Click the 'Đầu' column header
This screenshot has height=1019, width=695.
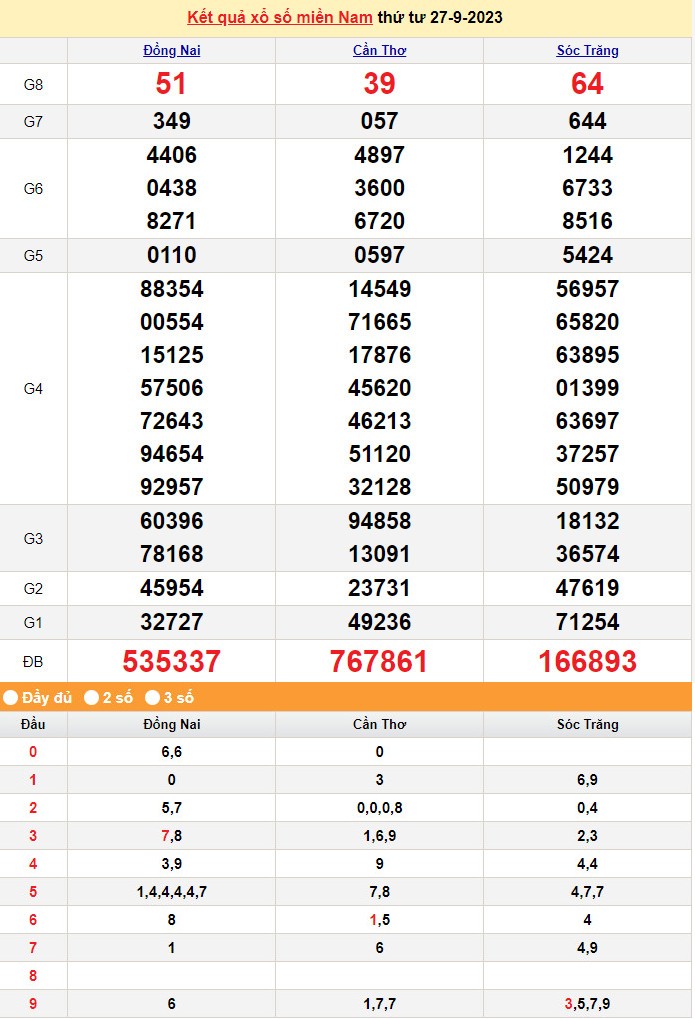[x=33, y=724]
